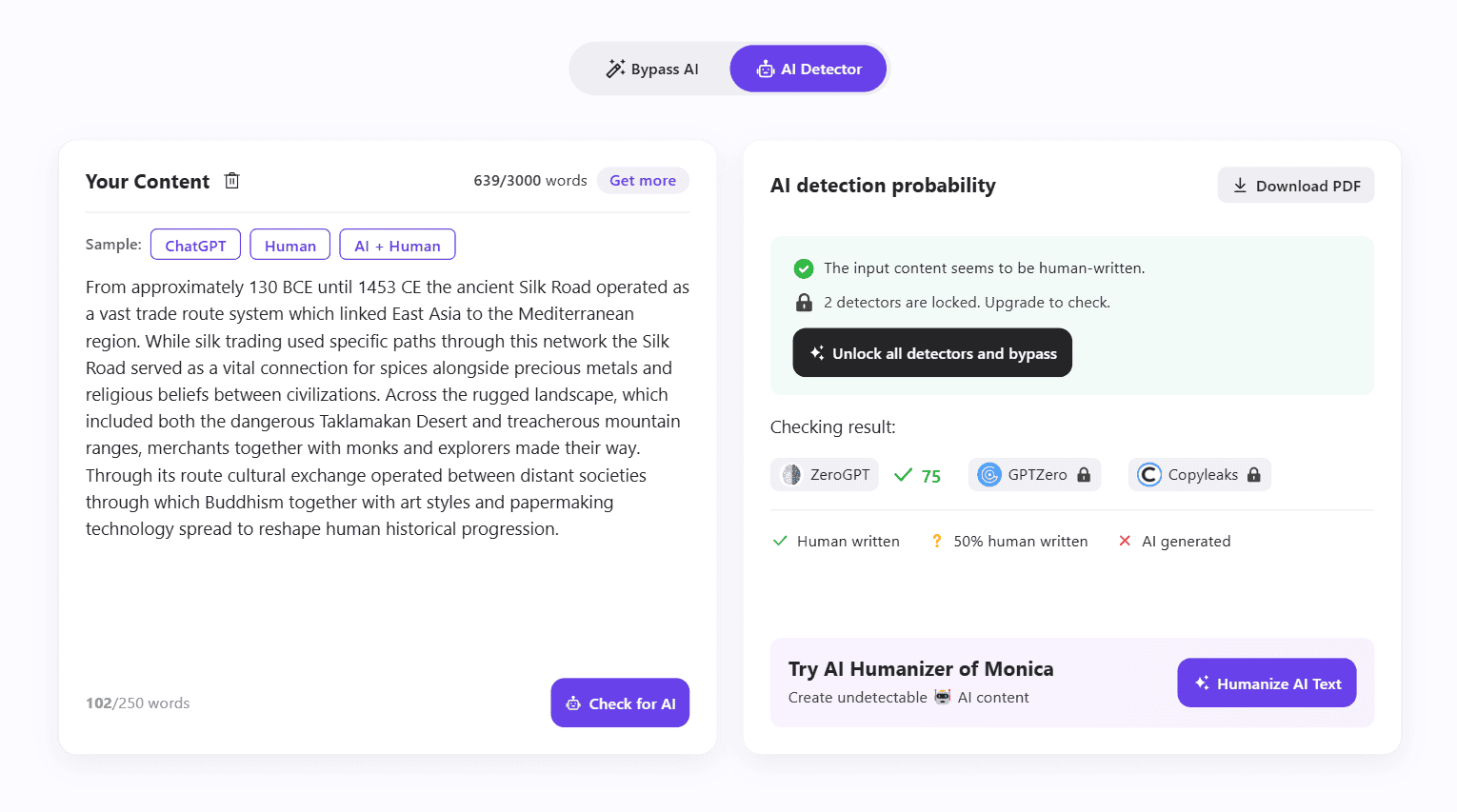The width and height of the screenshot is (1457, 812).
Task: Click the ZeroGPT detector logo icon
Action: pos(791,475)
